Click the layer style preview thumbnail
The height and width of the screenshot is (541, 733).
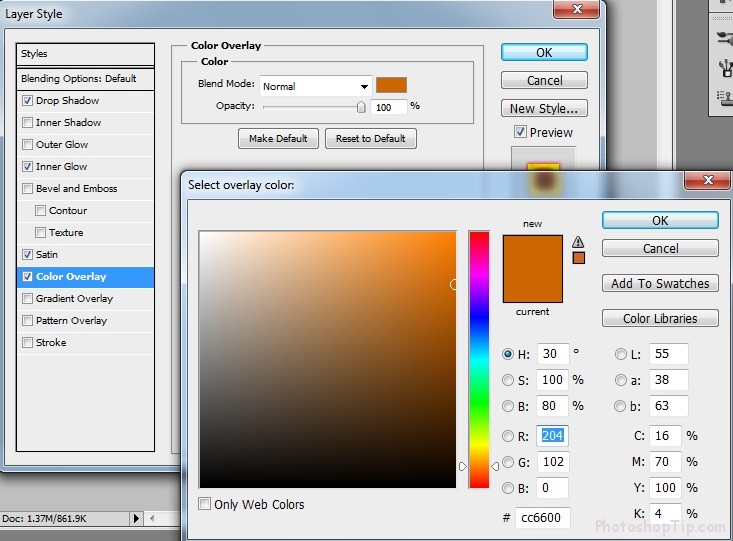tap(543, 170)
